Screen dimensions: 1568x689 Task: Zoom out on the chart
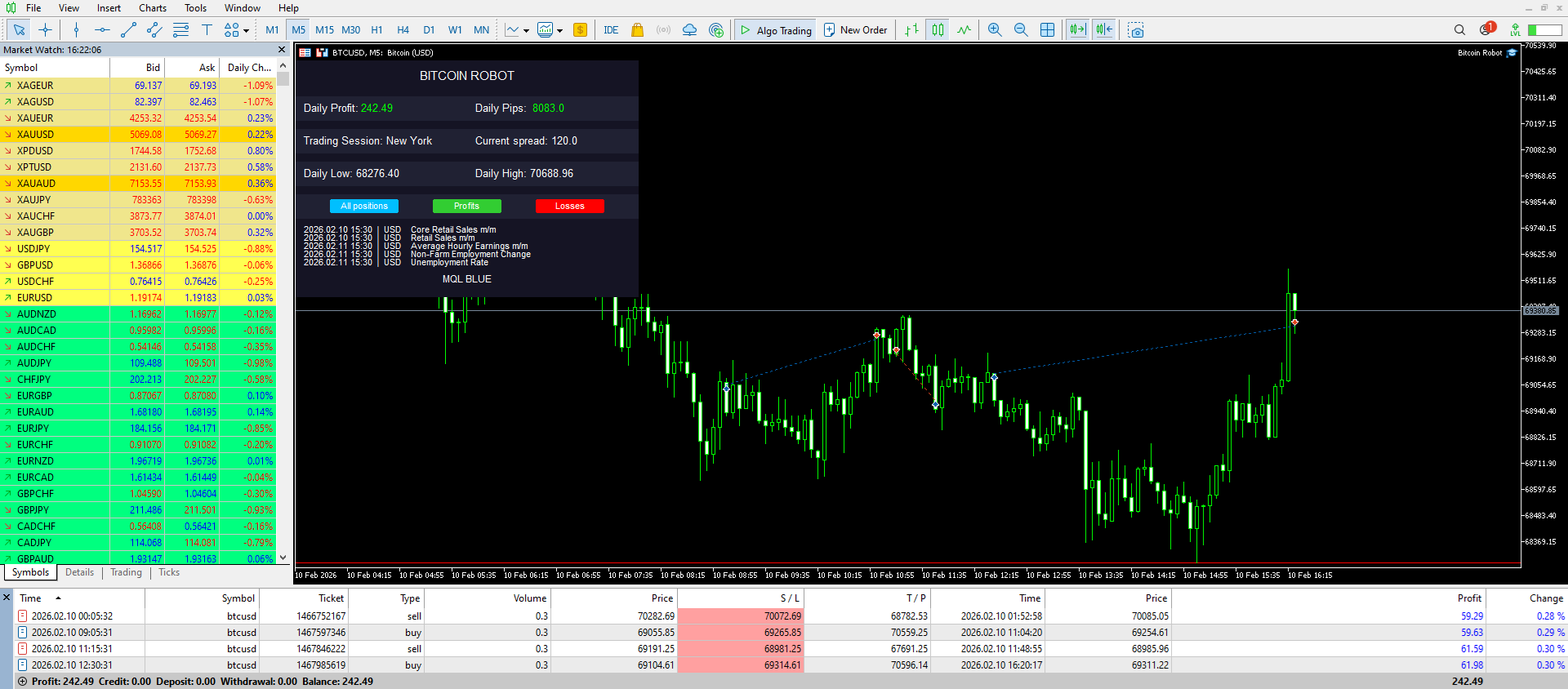[x=1021, y=30]
